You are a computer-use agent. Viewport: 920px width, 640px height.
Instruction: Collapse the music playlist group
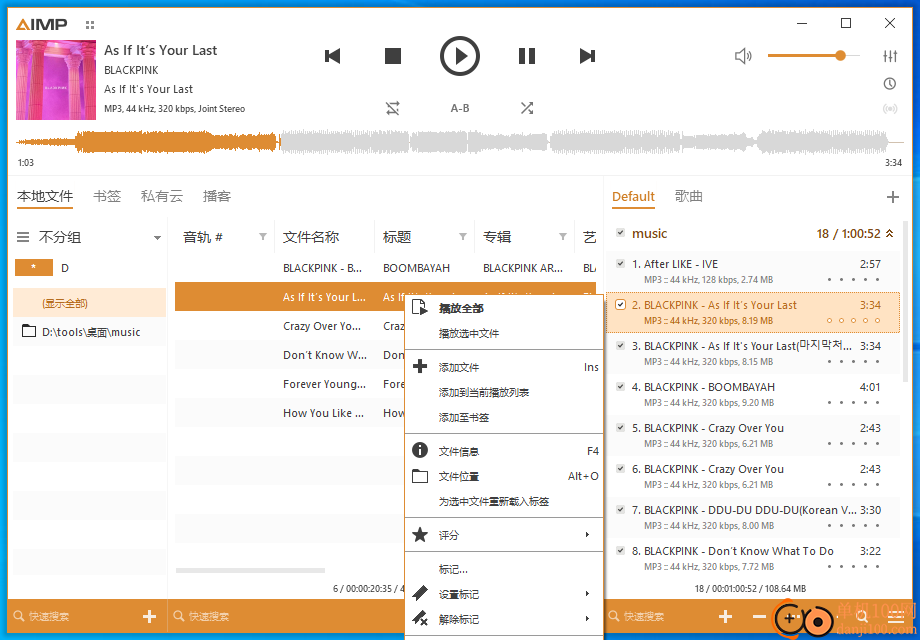coord(889,233)
